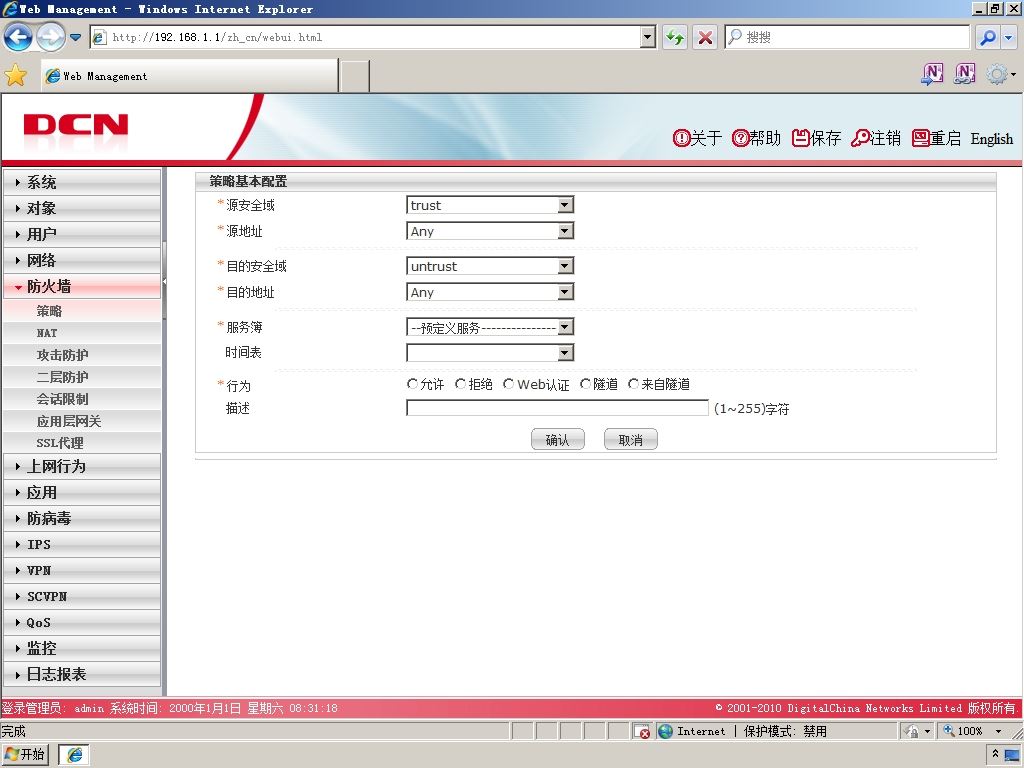Viewport: 1024px width, 768px height.
Task: Click the 描述 description text field
Action: point(557,408)
